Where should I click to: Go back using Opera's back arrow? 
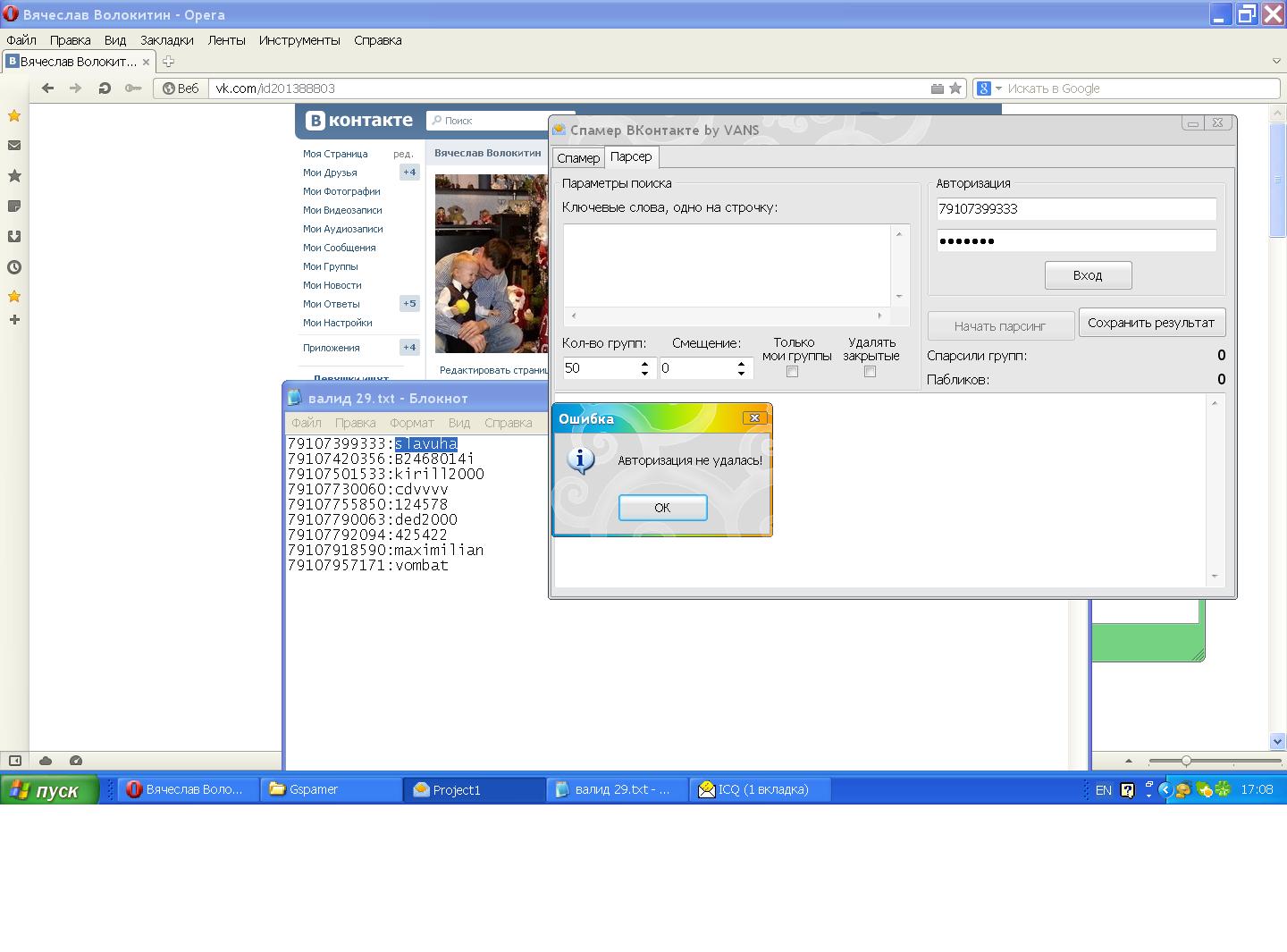48,88
